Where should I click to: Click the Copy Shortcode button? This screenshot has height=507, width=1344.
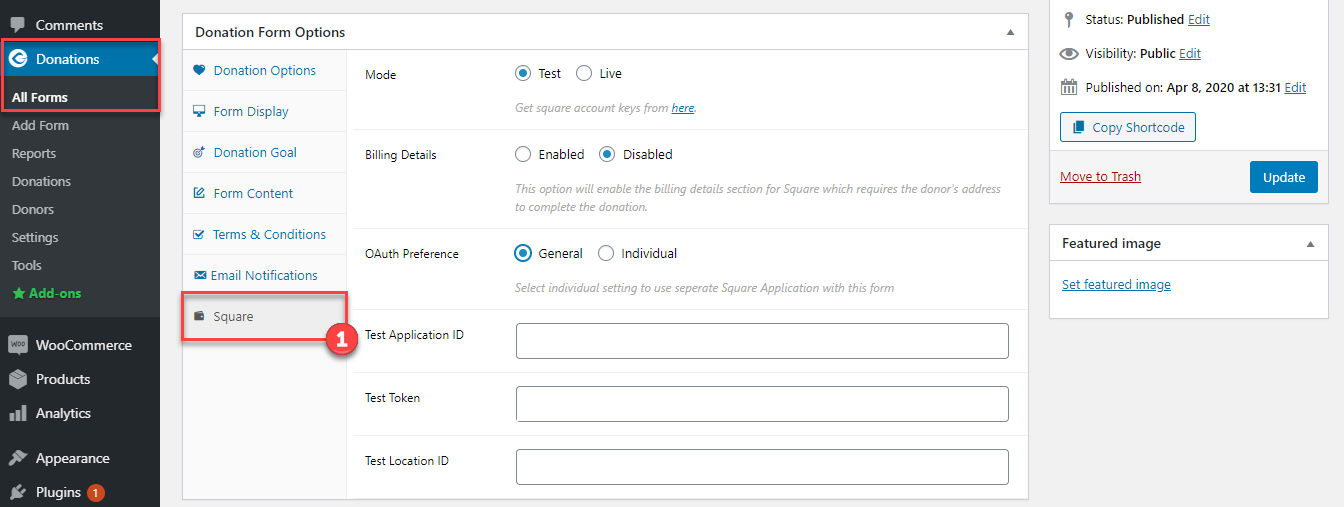coord(1128,127)
